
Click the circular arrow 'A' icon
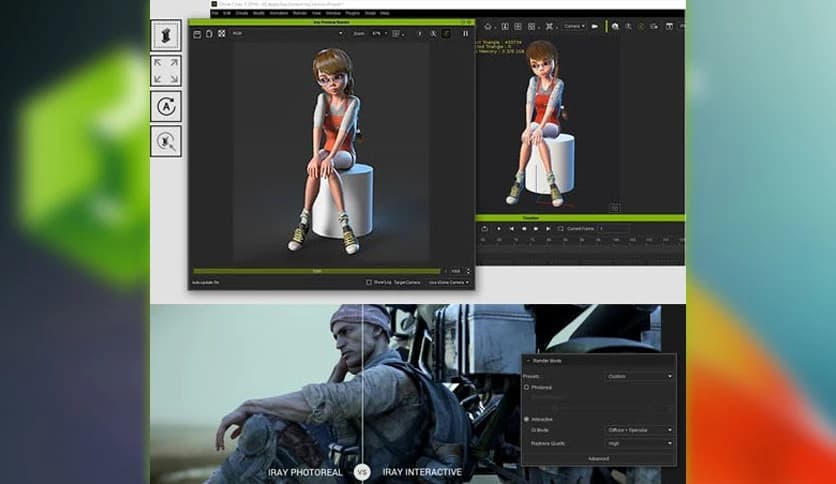pyautogui.click(x=166, y=106)
